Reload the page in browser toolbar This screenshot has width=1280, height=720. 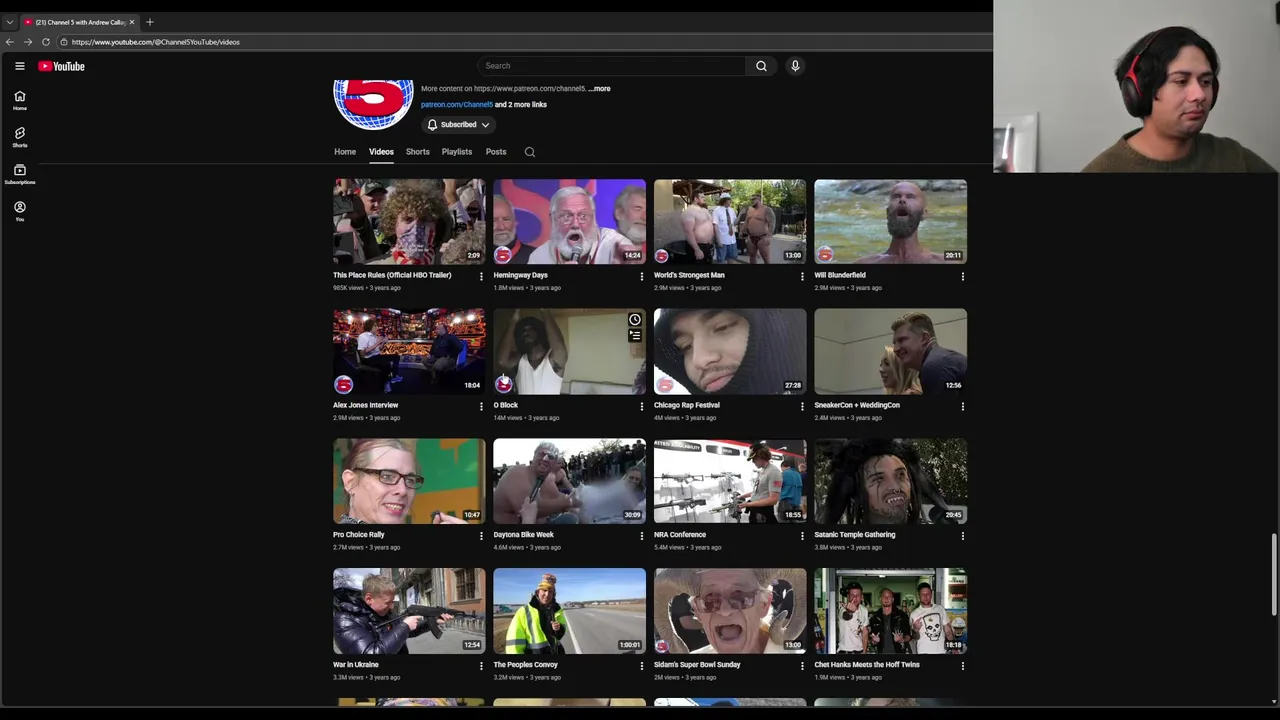point(46,42)
